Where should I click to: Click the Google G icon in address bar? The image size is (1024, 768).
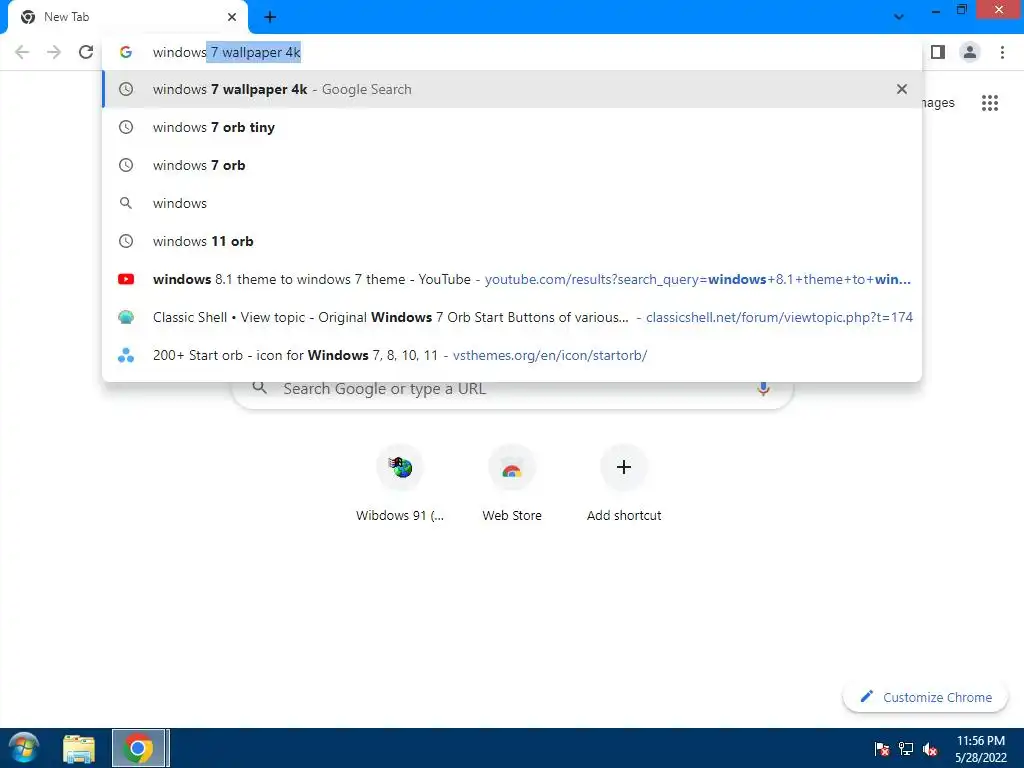coord(126,52)
